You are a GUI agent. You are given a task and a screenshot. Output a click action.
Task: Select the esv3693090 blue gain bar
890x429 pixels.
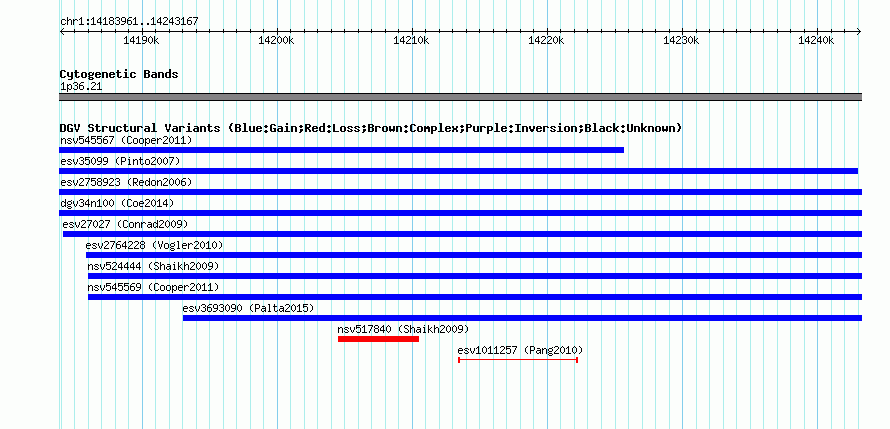[x=522, y=318]
